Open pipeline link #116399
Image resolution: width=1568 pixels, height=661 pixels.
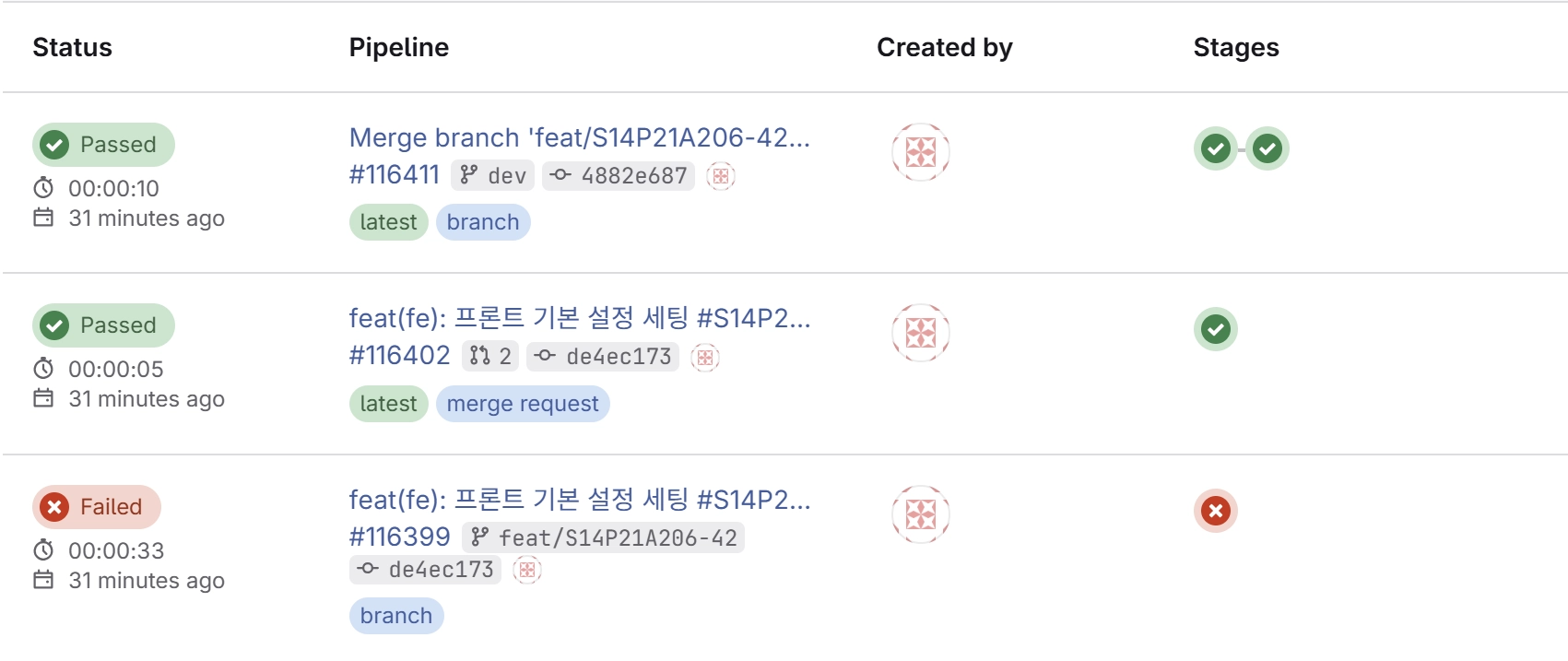(x=399, y=537)
